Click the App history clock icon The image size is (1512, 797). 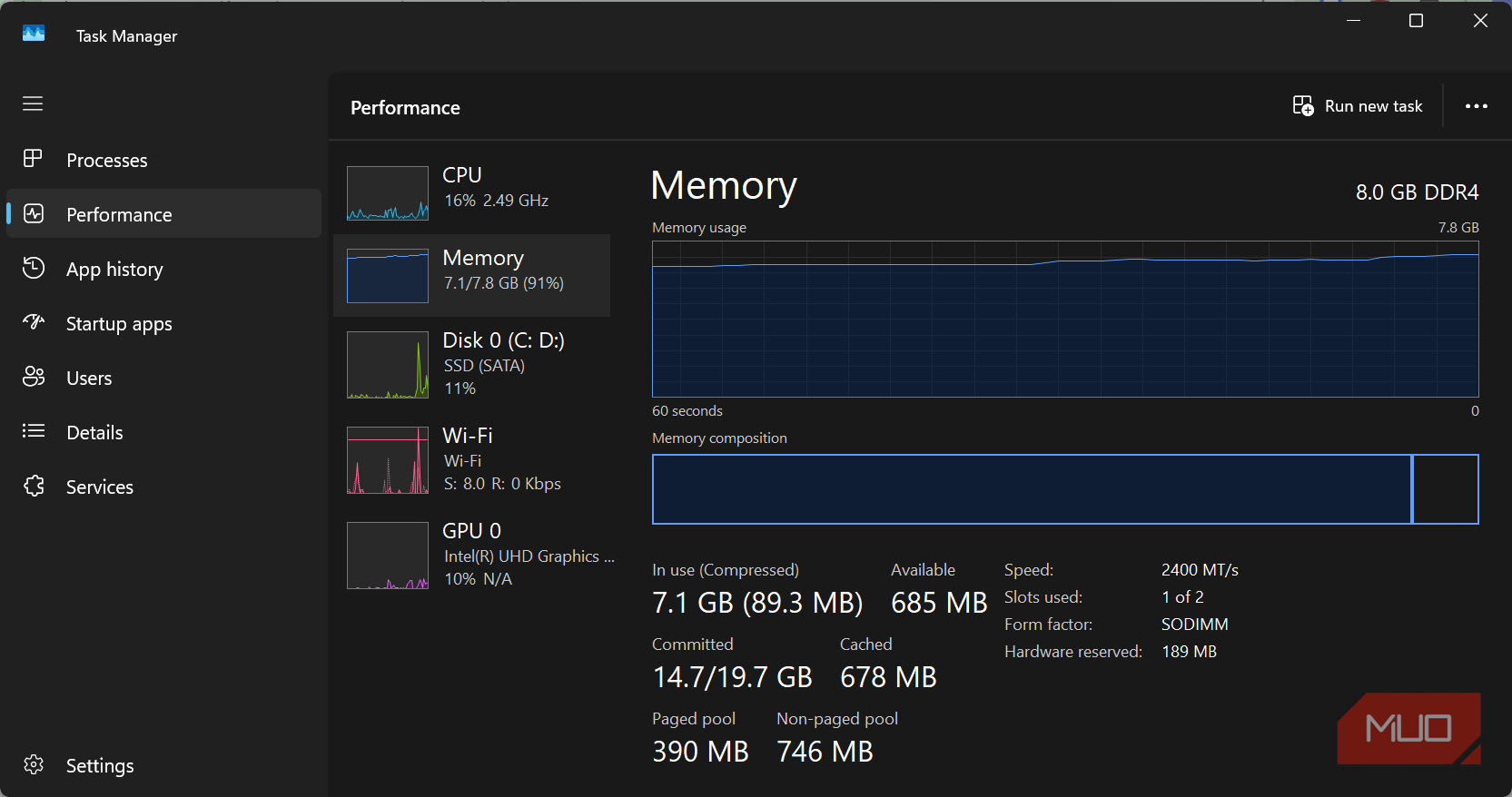[x=33, y=268]
